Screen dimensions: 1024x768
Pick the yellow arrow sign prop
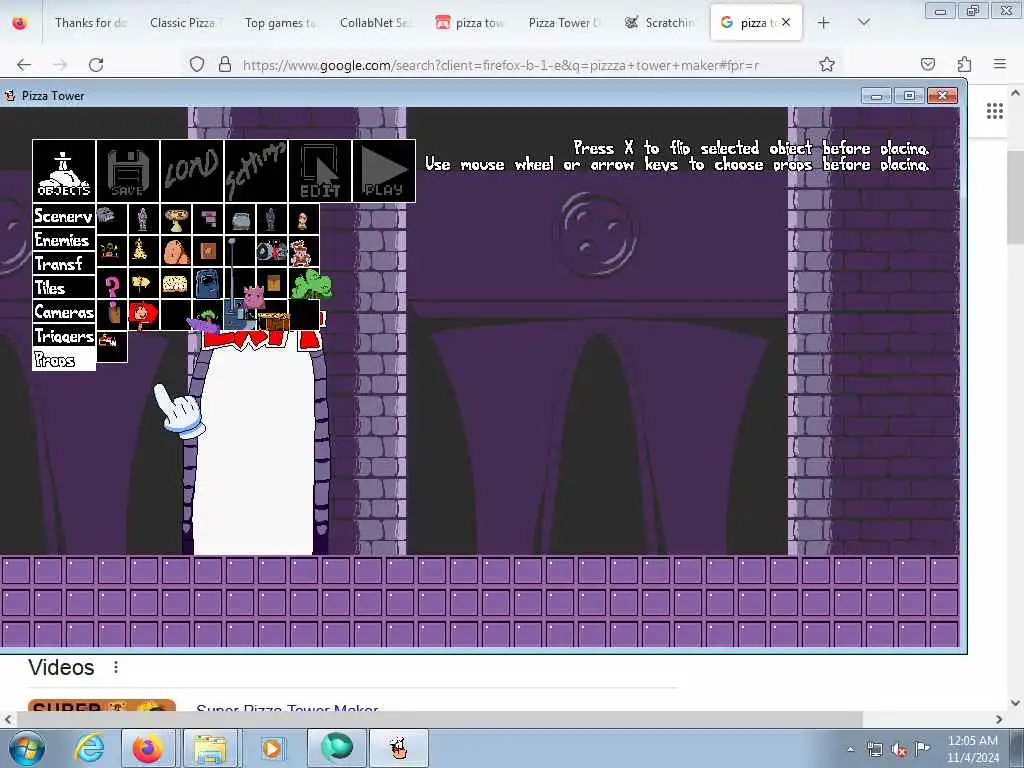pyautogui.click(x=142, y=283)
